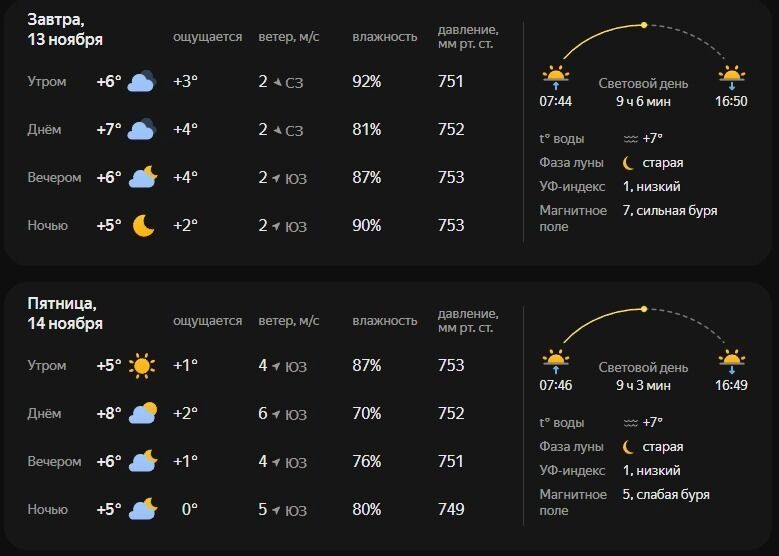
Task: Click "Световой день 9 ч 6 мин" text
Action: coord(643,92)
